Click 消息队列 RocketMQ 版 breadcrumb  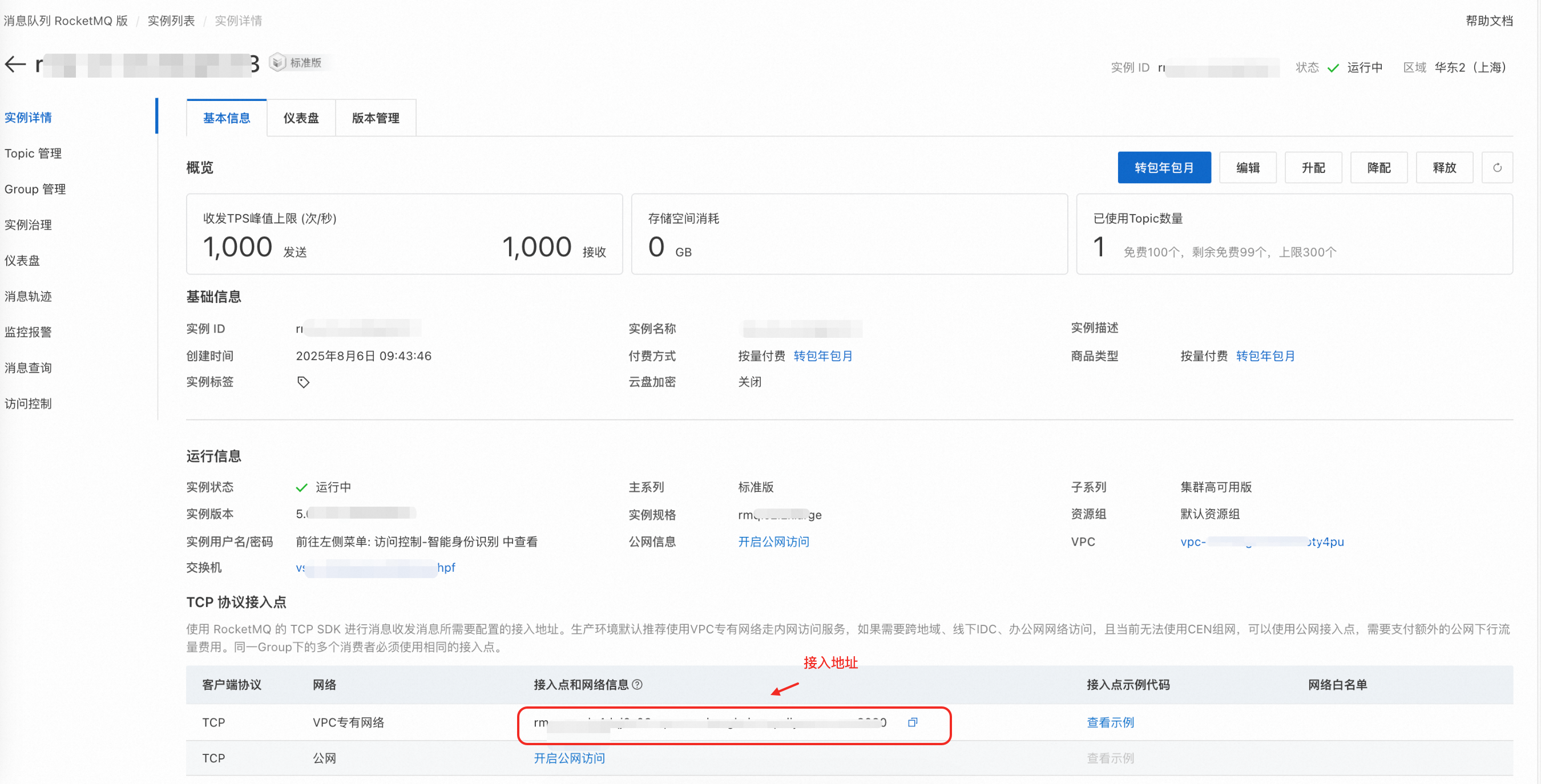coord(66,21)
